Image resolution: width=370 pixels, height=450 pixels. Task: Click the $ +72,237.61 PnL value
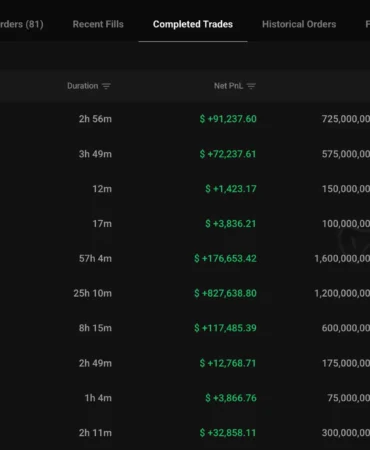pyautogui.click(x=228, y=154)
